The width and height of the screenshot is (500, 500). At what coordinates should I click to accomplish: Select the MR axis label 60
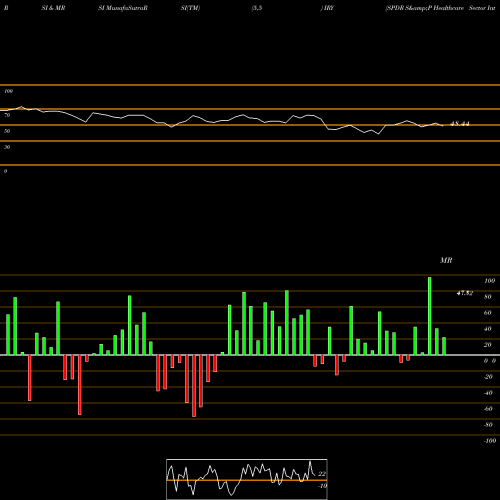pos(488,313)
